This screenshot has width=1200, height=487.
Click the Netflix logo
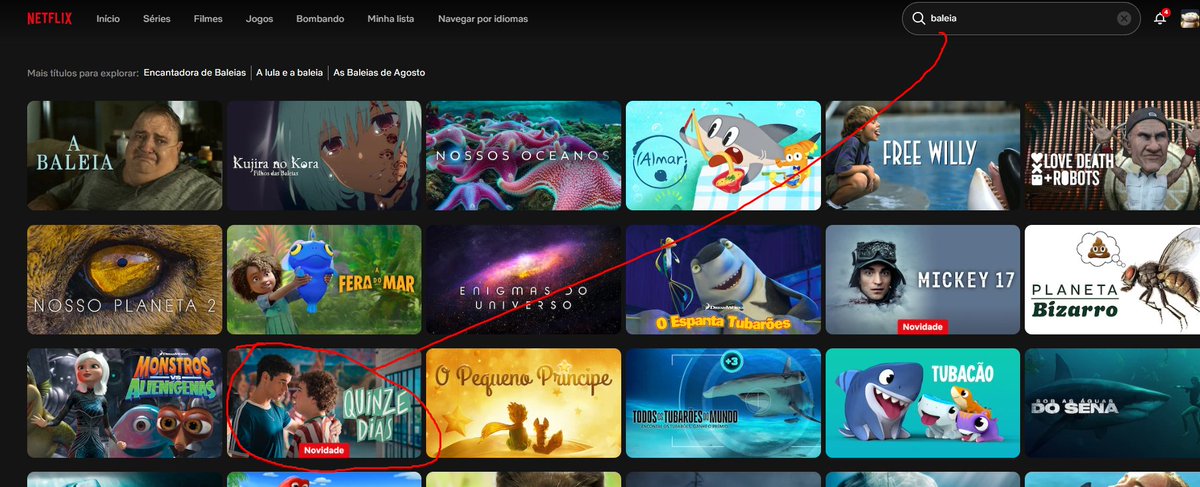(x=48, y=19)
